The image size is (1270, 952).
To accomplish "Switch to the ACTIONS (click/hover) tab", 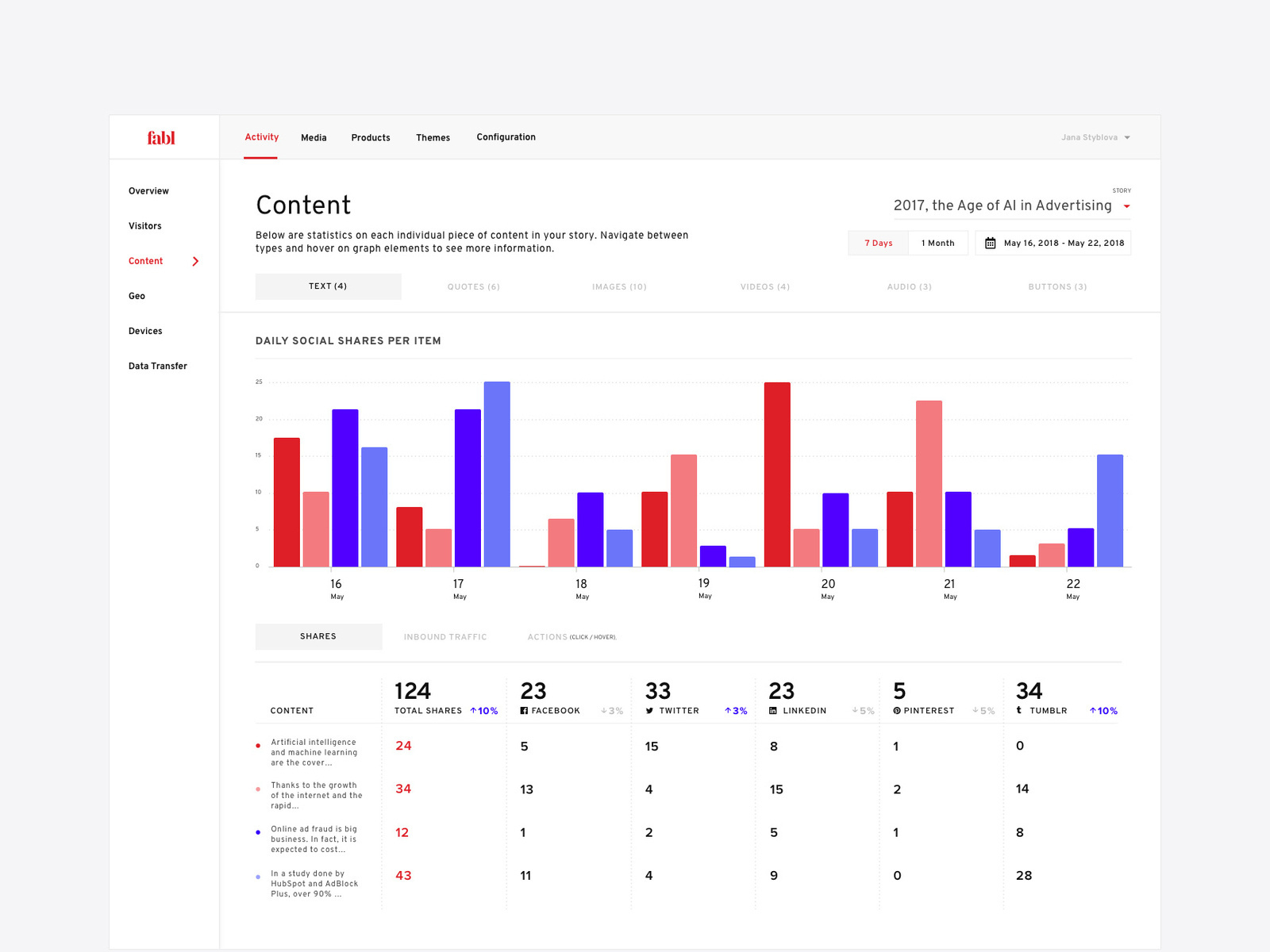I will tap(571, 637).
